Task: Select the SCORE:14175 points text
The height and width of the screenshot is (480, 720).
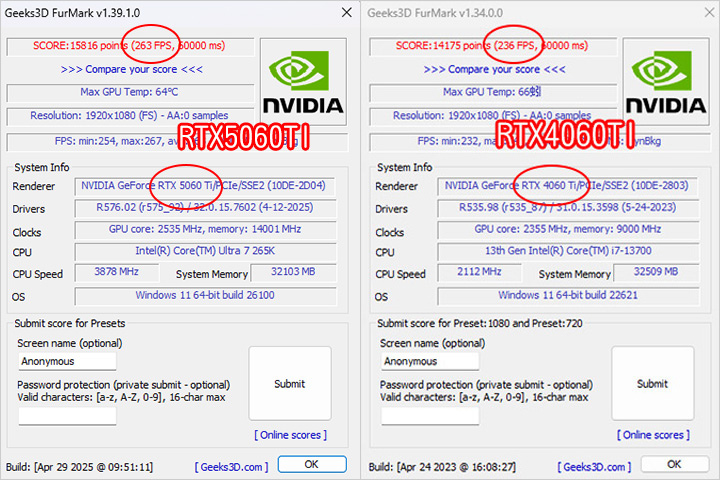Action: pos(443,45)
